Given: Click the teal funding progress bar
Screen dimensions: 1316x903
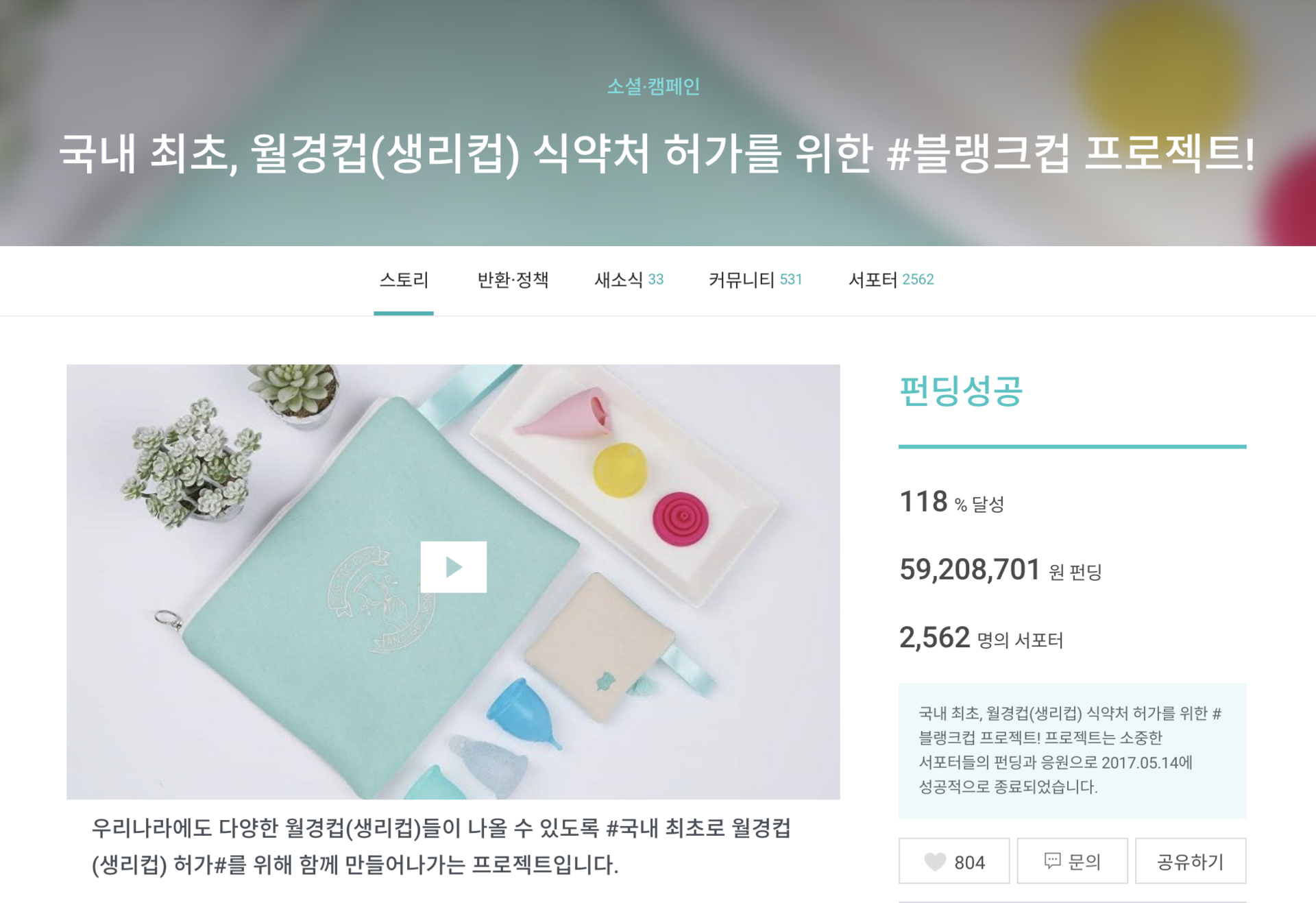Looking at the screenshot, I should click(1072, 446).
